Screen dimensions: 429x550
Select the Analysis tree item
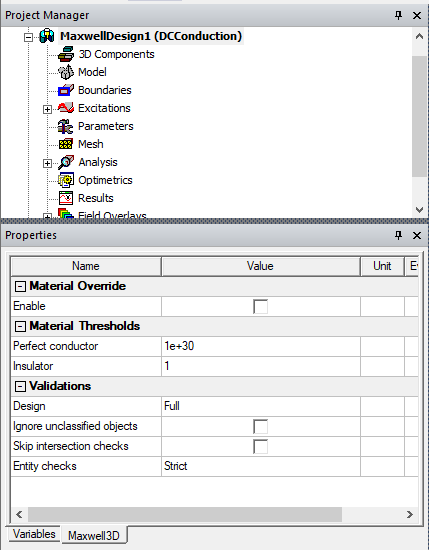[98, 162]
